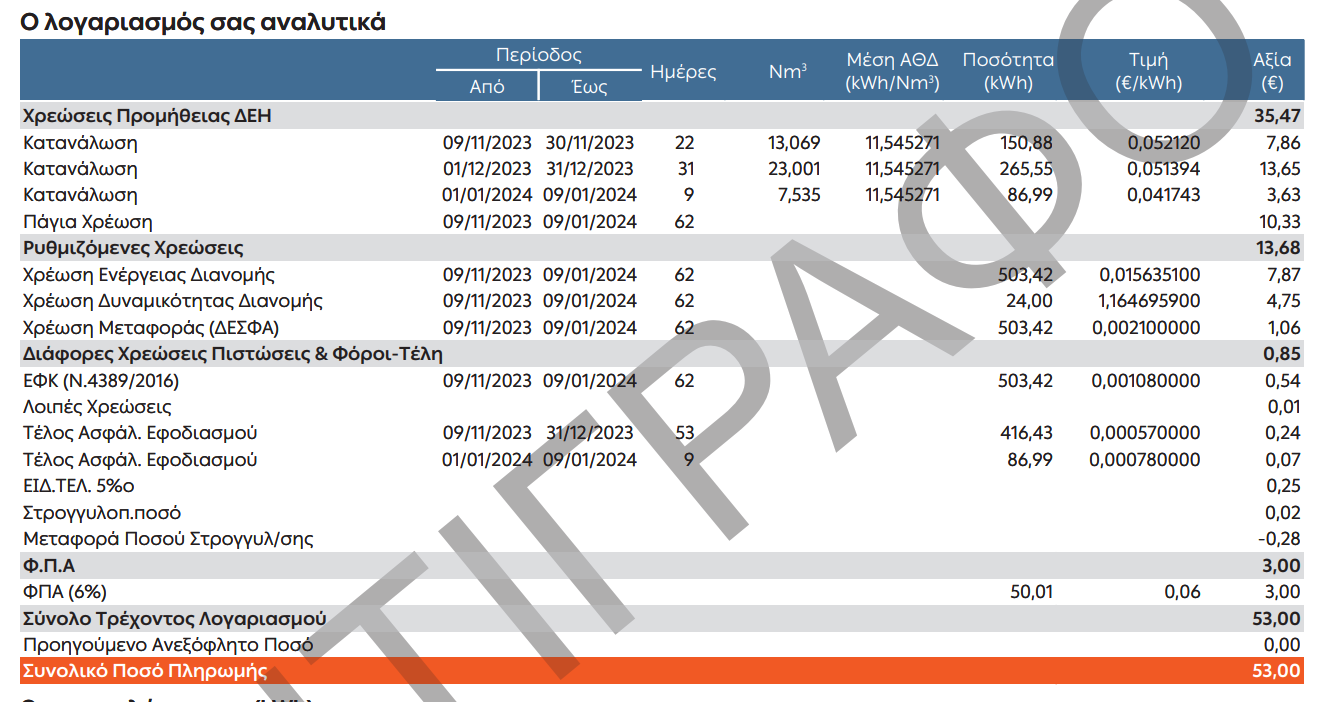This screenshot has width=1340, height=702.
Task: Click the "Ποσότητα (kWh)" column header
Action: click(x=1008, y=71)
